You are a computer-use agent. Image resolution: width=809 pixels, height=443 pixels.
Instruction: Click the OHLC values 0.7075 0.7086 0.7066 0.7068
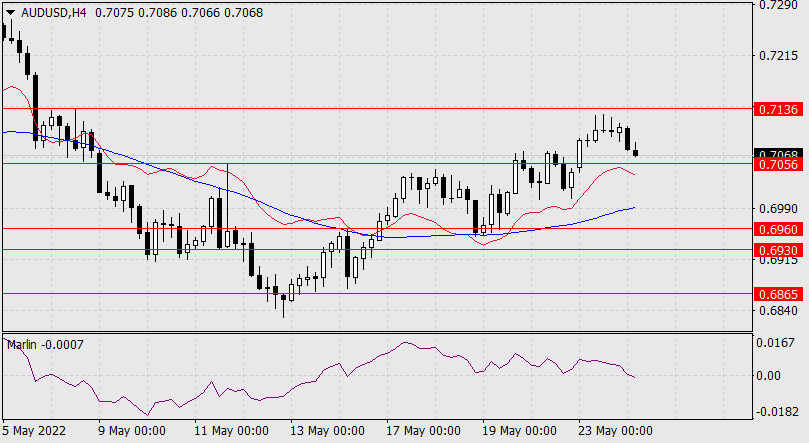tap(179, 13)
